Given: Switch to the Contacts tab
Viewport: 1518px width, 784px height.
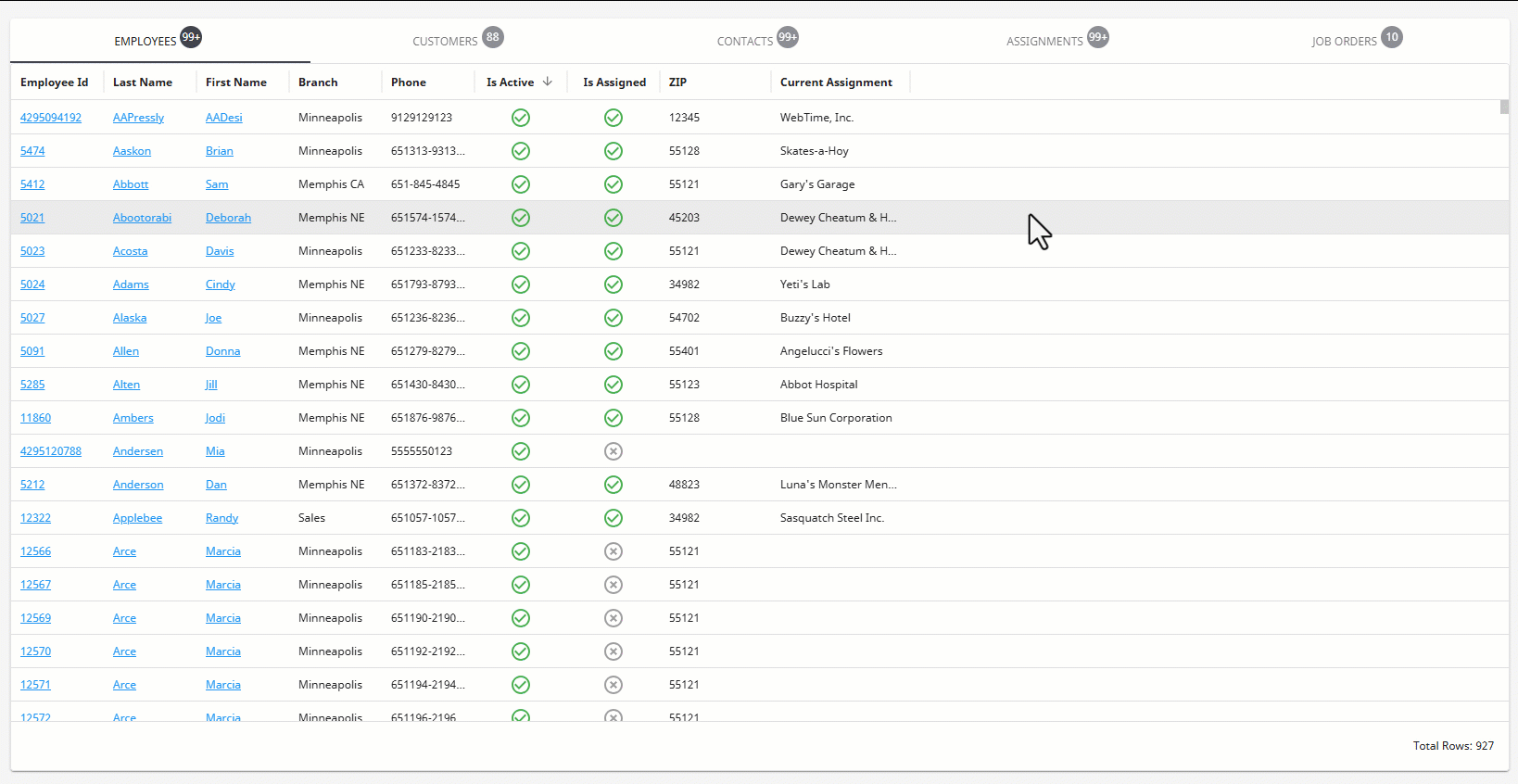Looking at the screenshot, I should (x=745, y=41).
